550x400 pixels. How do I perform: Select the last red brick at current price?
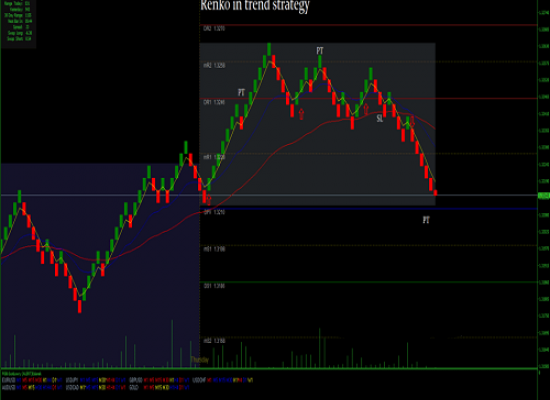coord(435,193)
